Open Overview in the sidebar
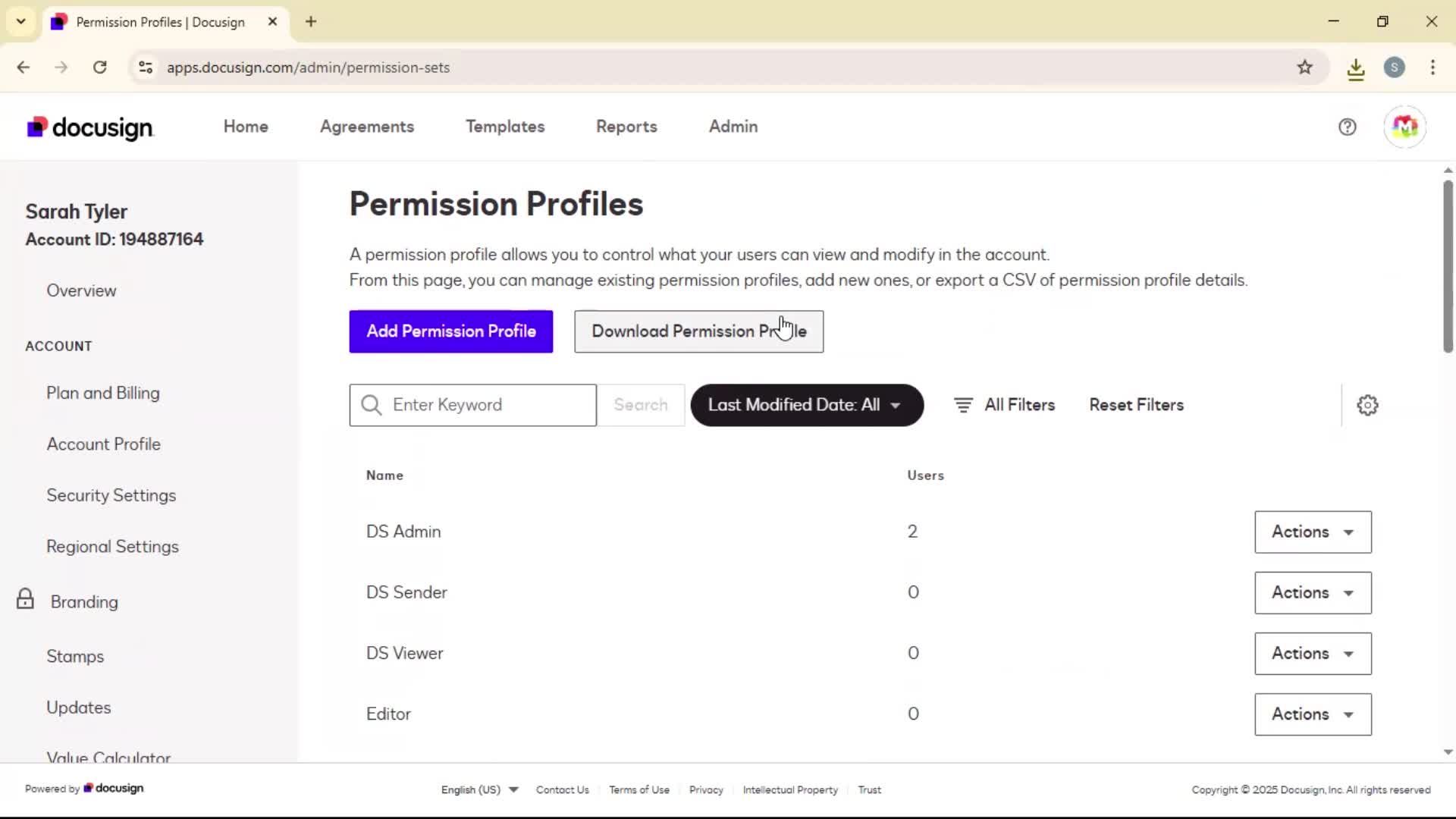The image size is (1456, 819). [x=81, y=290]
